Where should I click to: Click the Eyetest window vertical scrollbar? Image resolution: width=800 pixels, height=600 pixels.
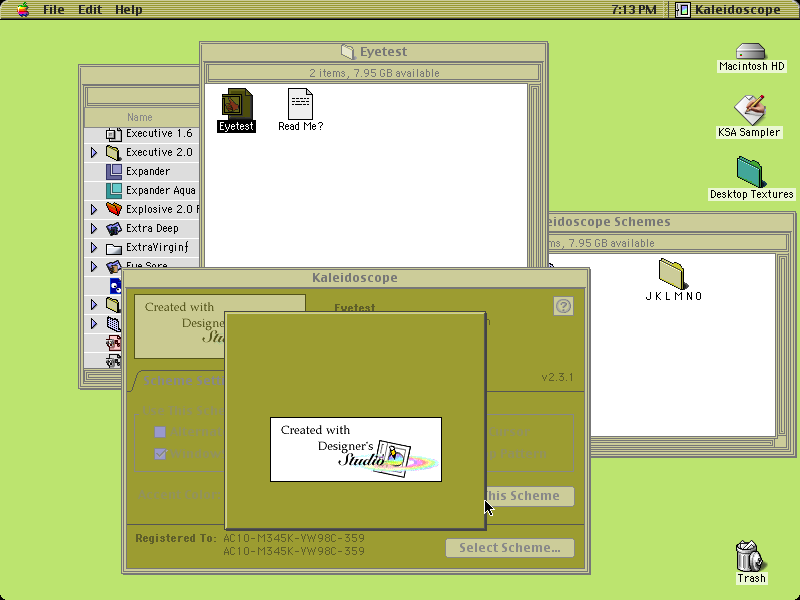point(534,176)
